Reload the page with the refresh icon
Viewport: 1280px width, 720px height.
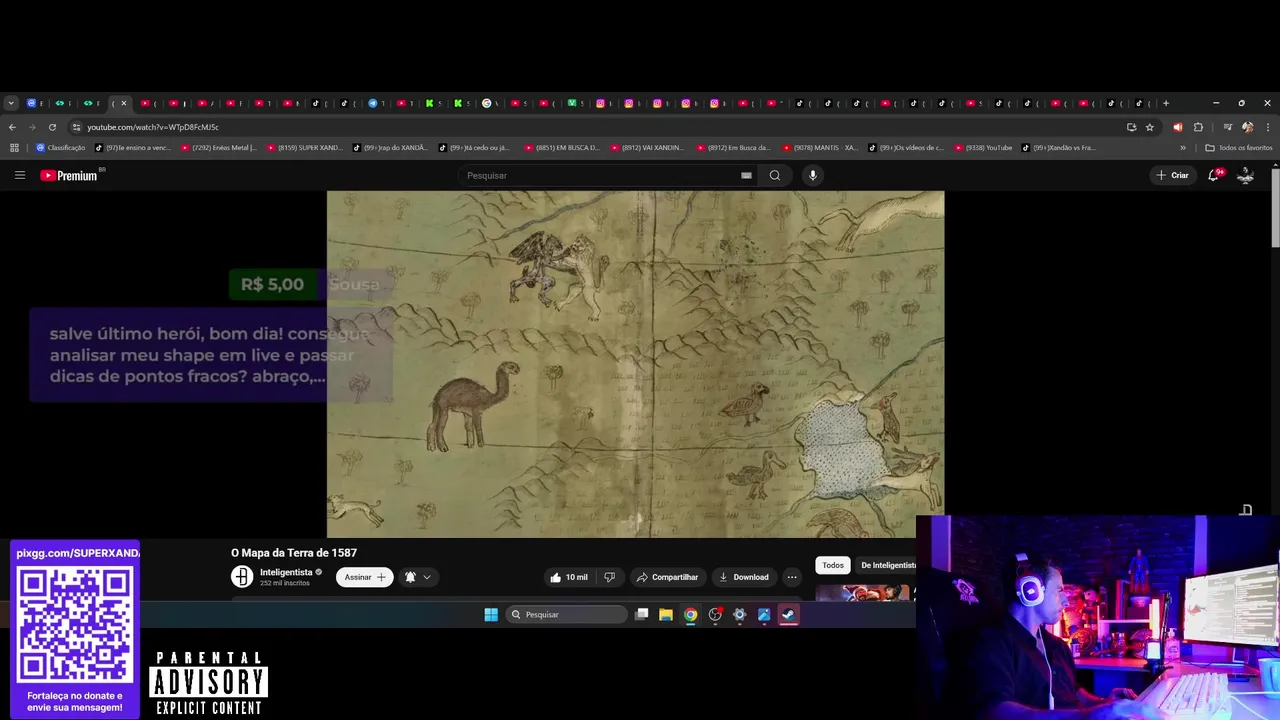[52, 127]
